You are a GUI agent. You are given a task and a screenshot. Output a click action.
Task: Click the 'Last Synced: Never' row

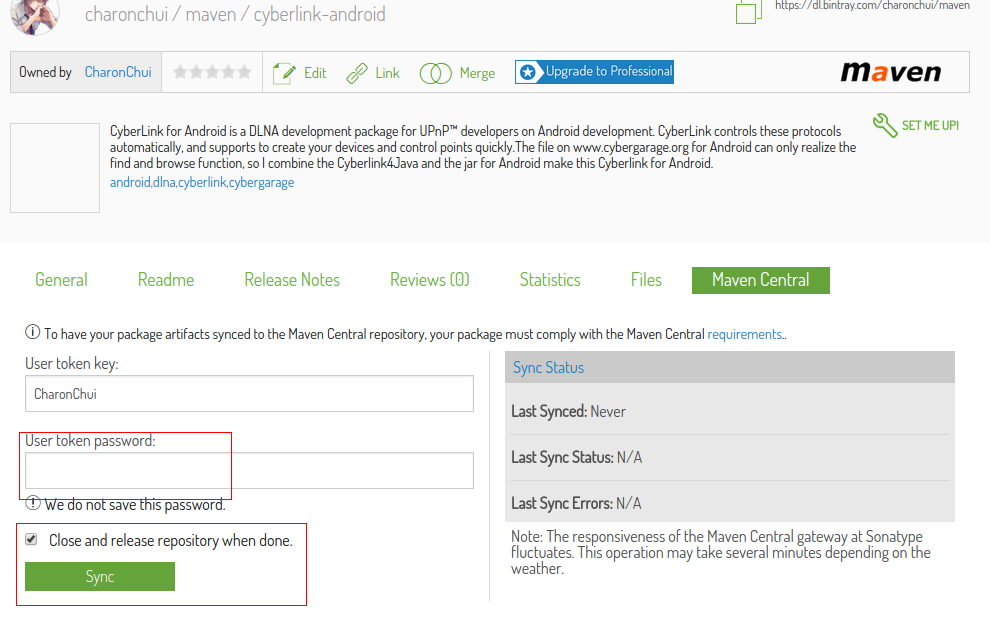(x=730, y=412)
